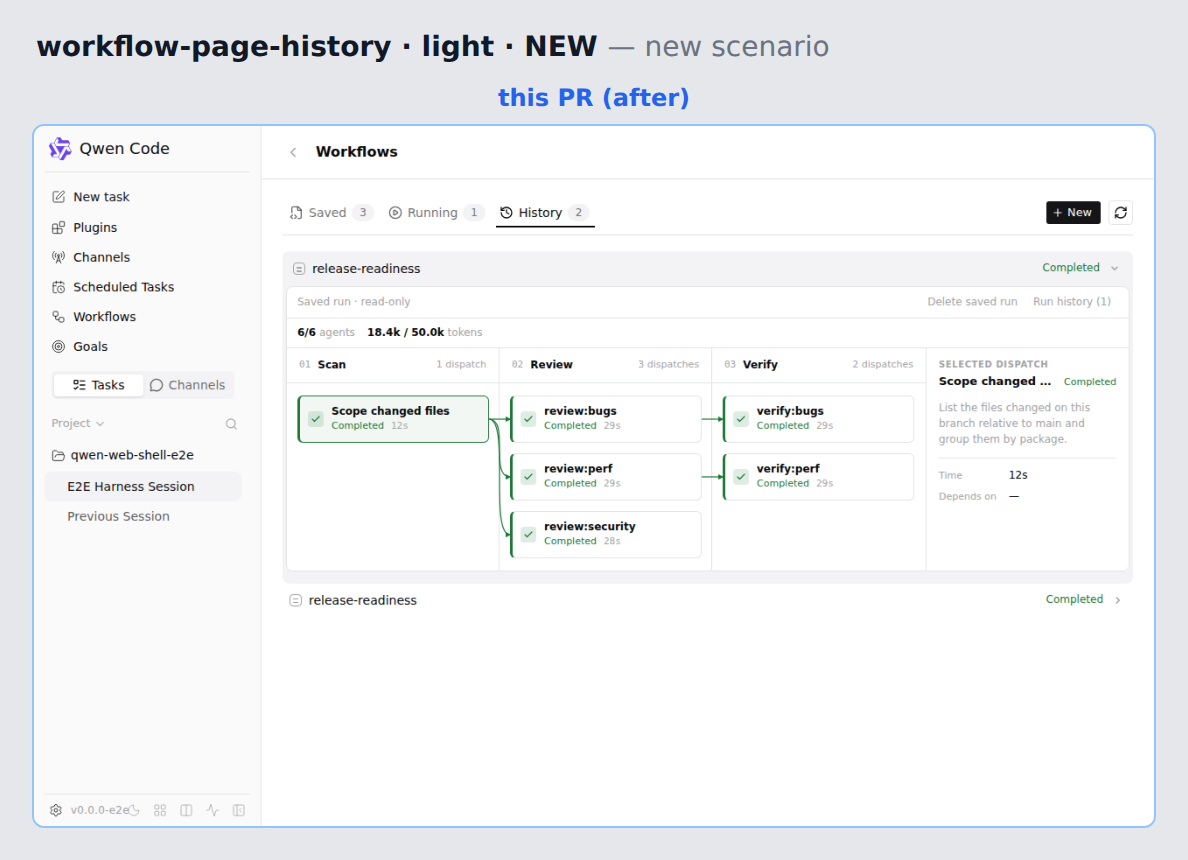The image size is (1188, 860).
Task: Click the split columns icon in the sidebar footer
Action: pyautogui.click(x=186, y=811)
